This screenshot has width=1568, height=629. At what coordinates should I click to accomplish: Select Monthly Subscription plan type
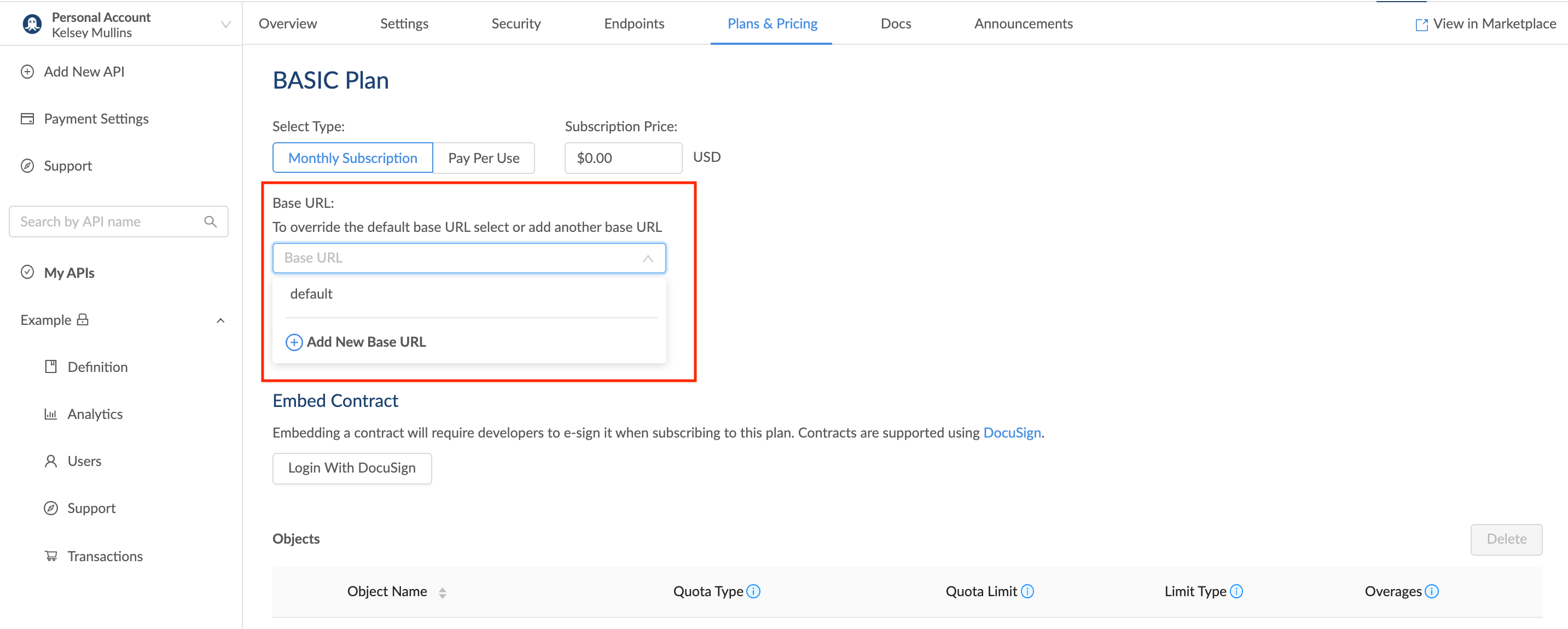(352, 158)
